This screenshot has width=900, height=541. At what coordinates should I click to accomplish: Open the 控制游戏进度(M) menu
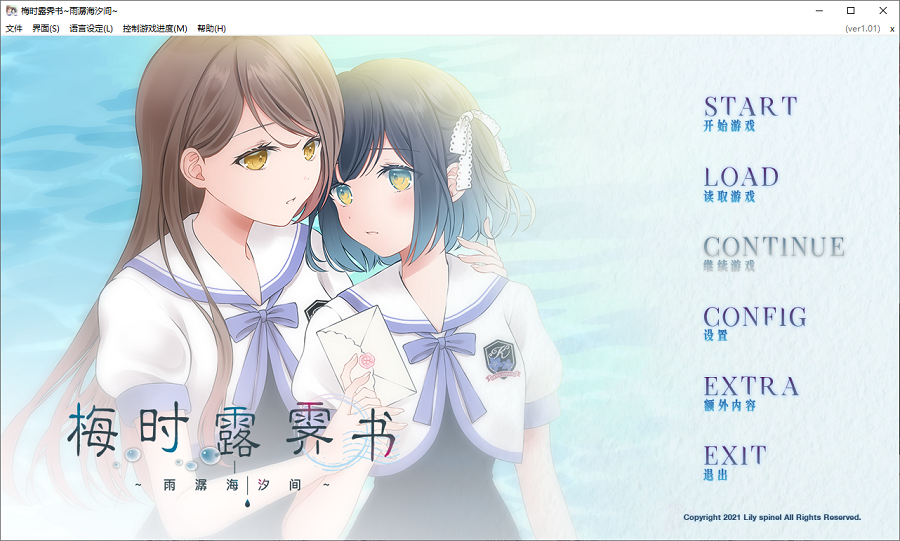coord(154,28)
